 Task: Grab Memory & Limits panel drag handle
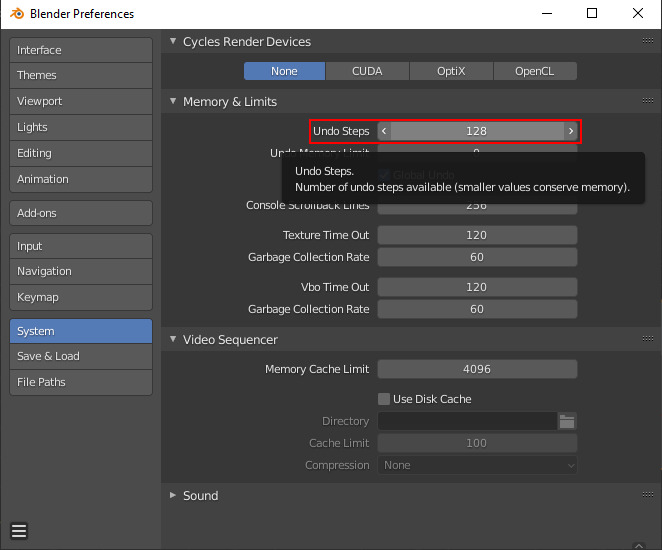coord(648,101)
